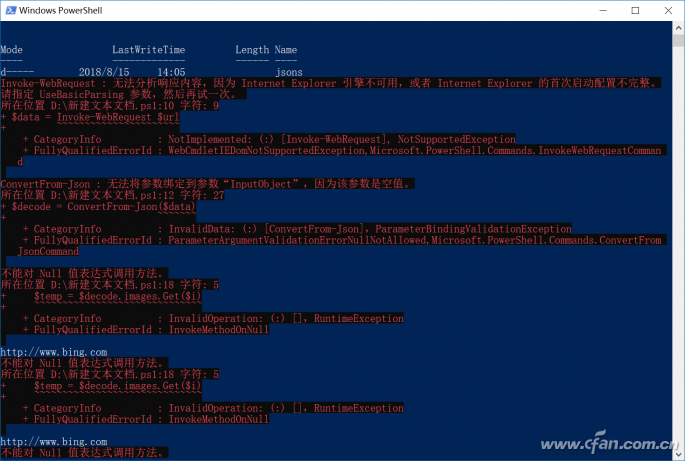The width and height of the screenshot is (685, 461).
Task: Maximize the Windows PowerShell window
Action: [634, 10]
